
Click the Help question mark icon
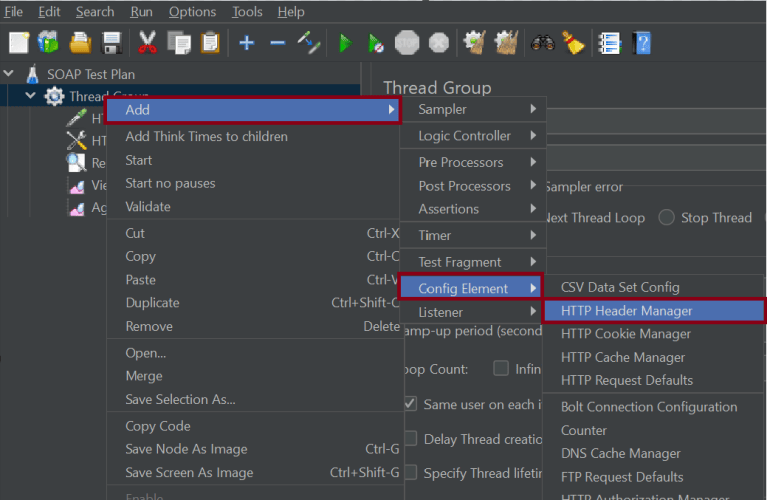tap(641, 43)
